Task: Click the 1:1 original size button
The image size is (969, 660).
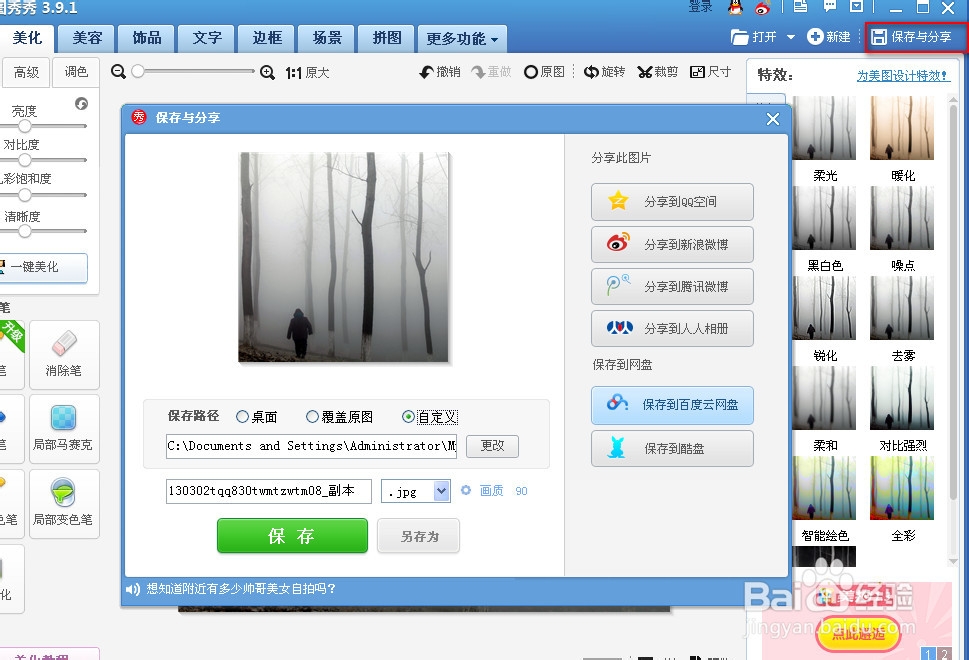Action: 307,73
